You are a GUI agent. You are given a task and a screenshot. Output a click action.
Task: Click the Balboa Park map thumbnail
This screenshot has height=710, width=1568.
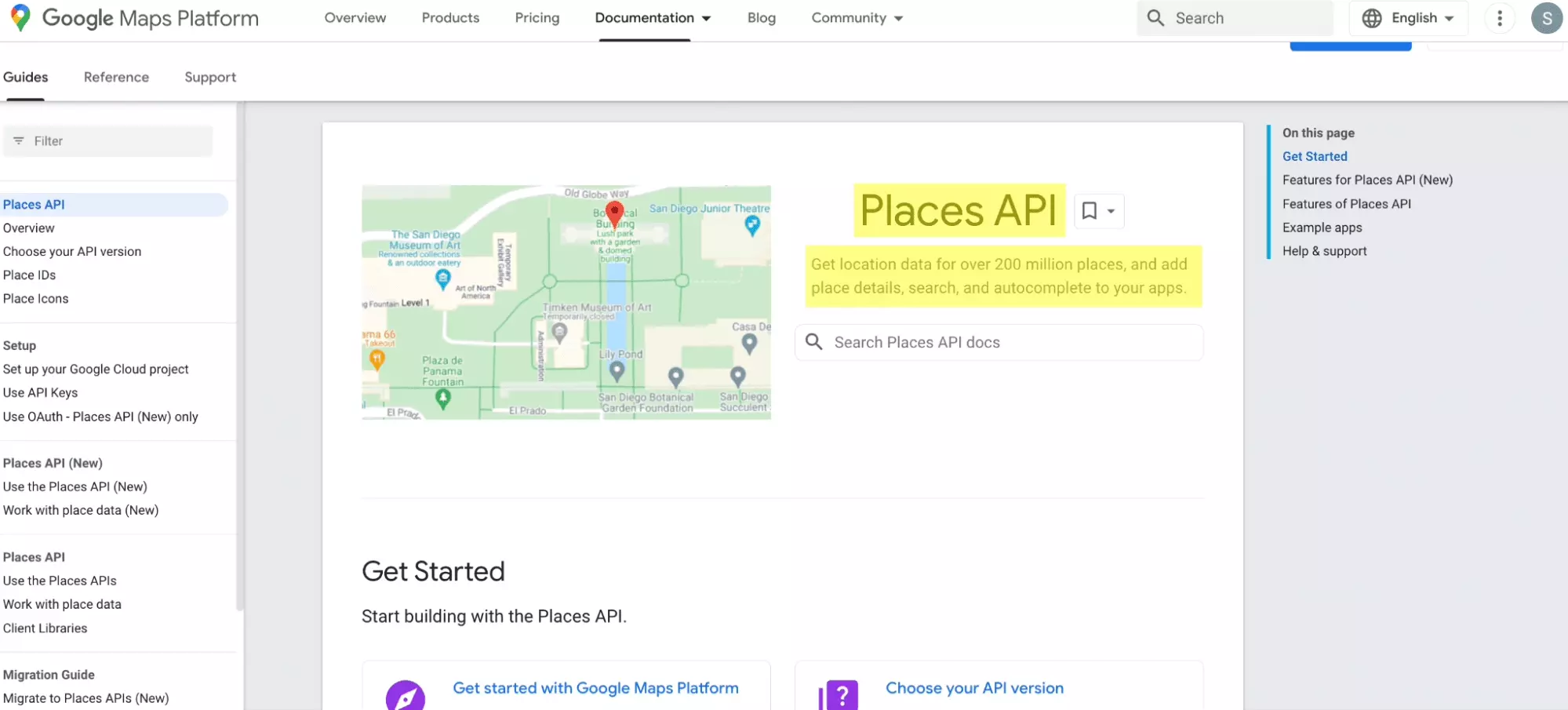point(566,302)
